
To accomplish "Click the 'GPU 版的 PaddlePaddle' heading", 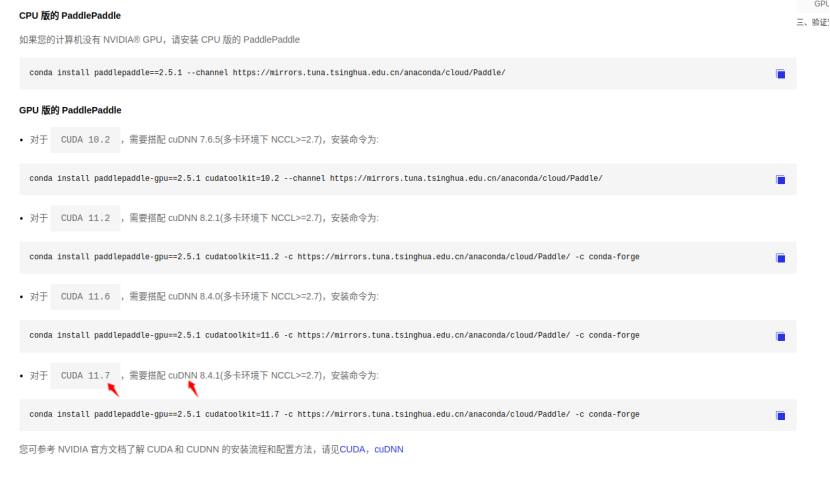I will pos(70,110).
